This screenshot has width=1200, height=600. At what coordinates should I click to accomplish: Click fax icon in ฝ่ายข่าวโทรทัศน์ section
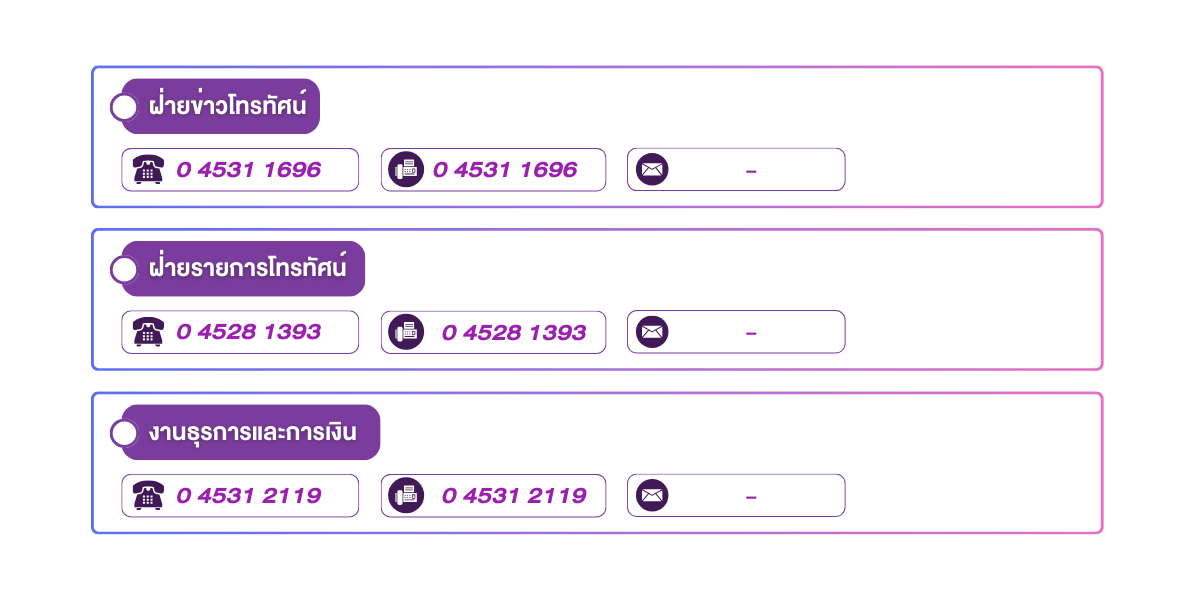(406, 170)
